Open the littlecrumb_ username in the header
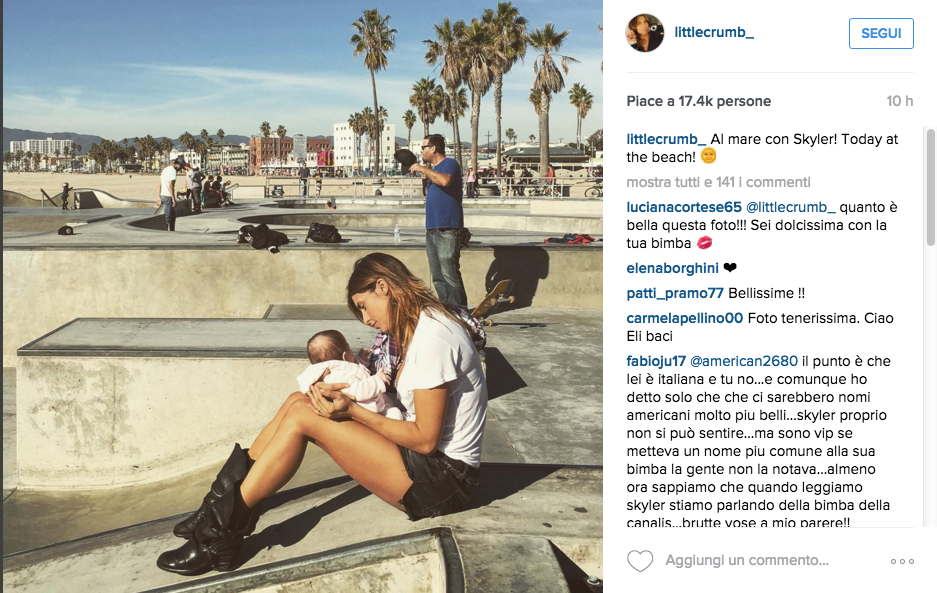The height and width of the screenshot is (593, 937). tap(714, 32)
